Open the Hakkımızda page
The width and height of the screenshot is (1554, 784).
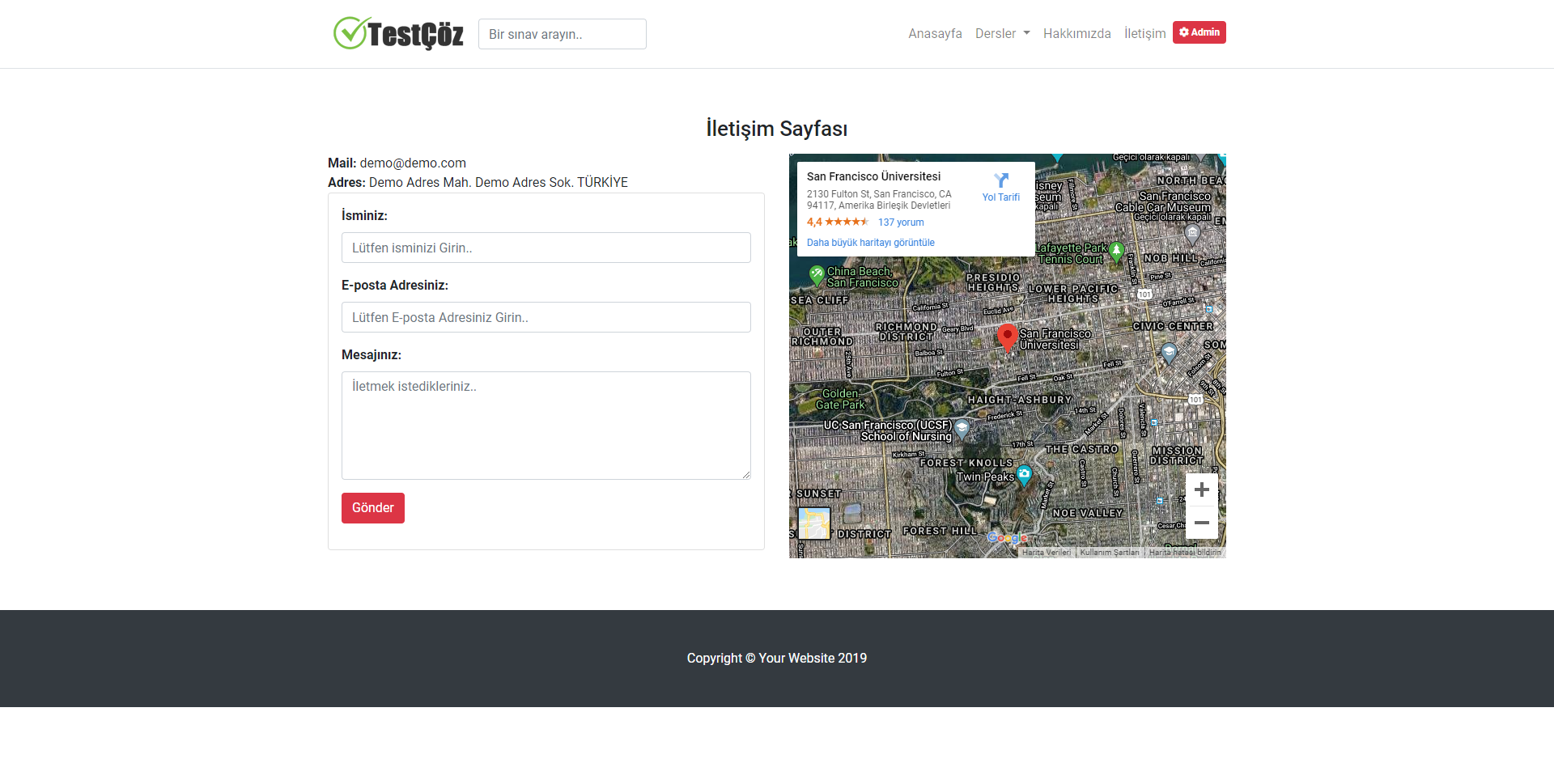(1076, 33)
